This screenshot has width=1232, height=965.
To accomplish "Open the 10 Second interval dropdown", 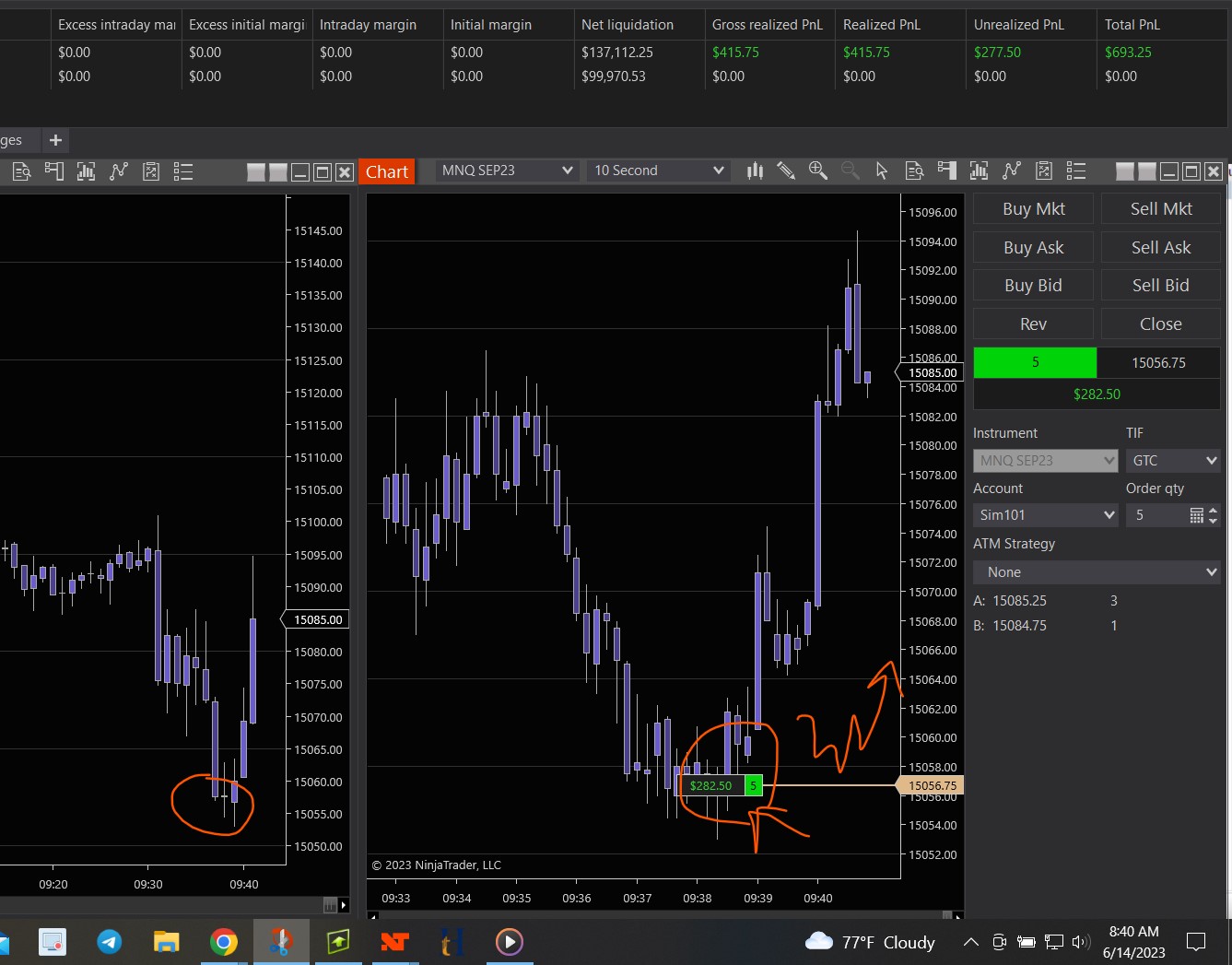I will [x=658, y=171].
